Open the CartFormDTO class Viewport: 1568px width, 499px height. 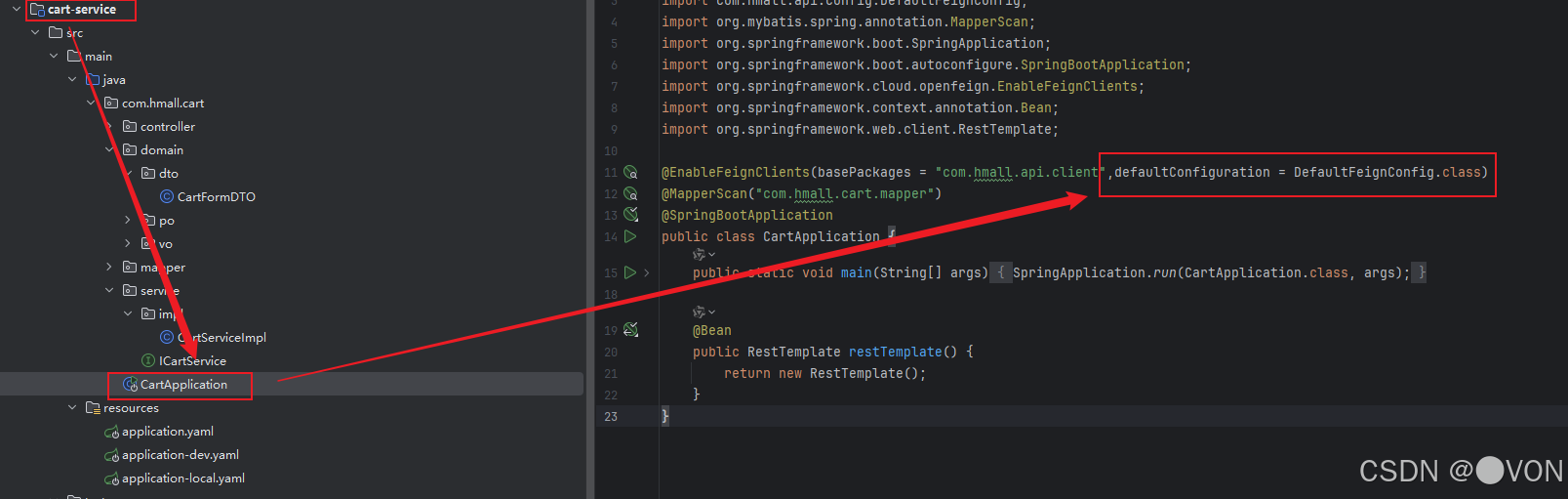click(x=217, y=196)
